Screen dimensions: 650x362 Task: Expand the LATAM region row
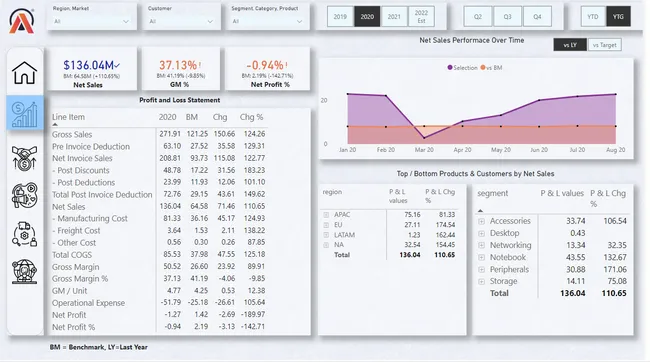pos(326,235)
